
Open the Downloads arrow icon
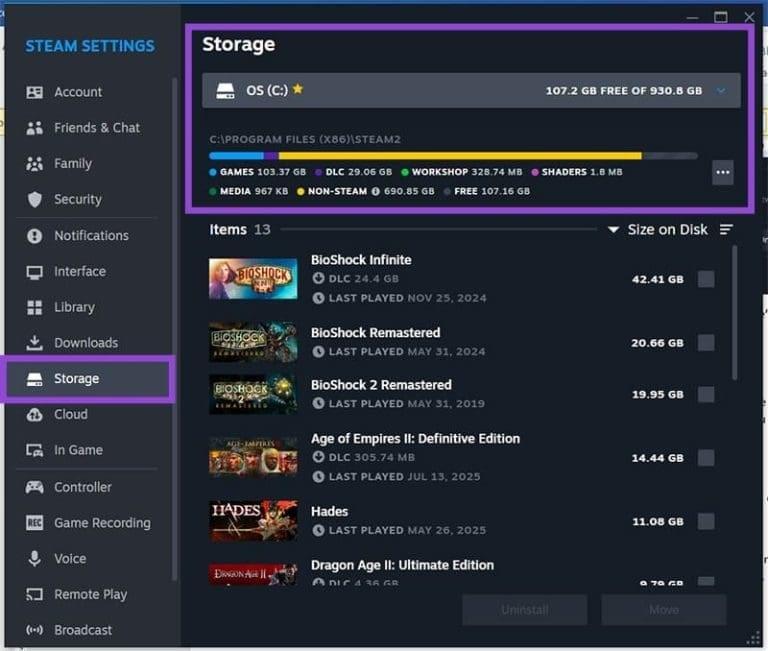pos(35,343)
